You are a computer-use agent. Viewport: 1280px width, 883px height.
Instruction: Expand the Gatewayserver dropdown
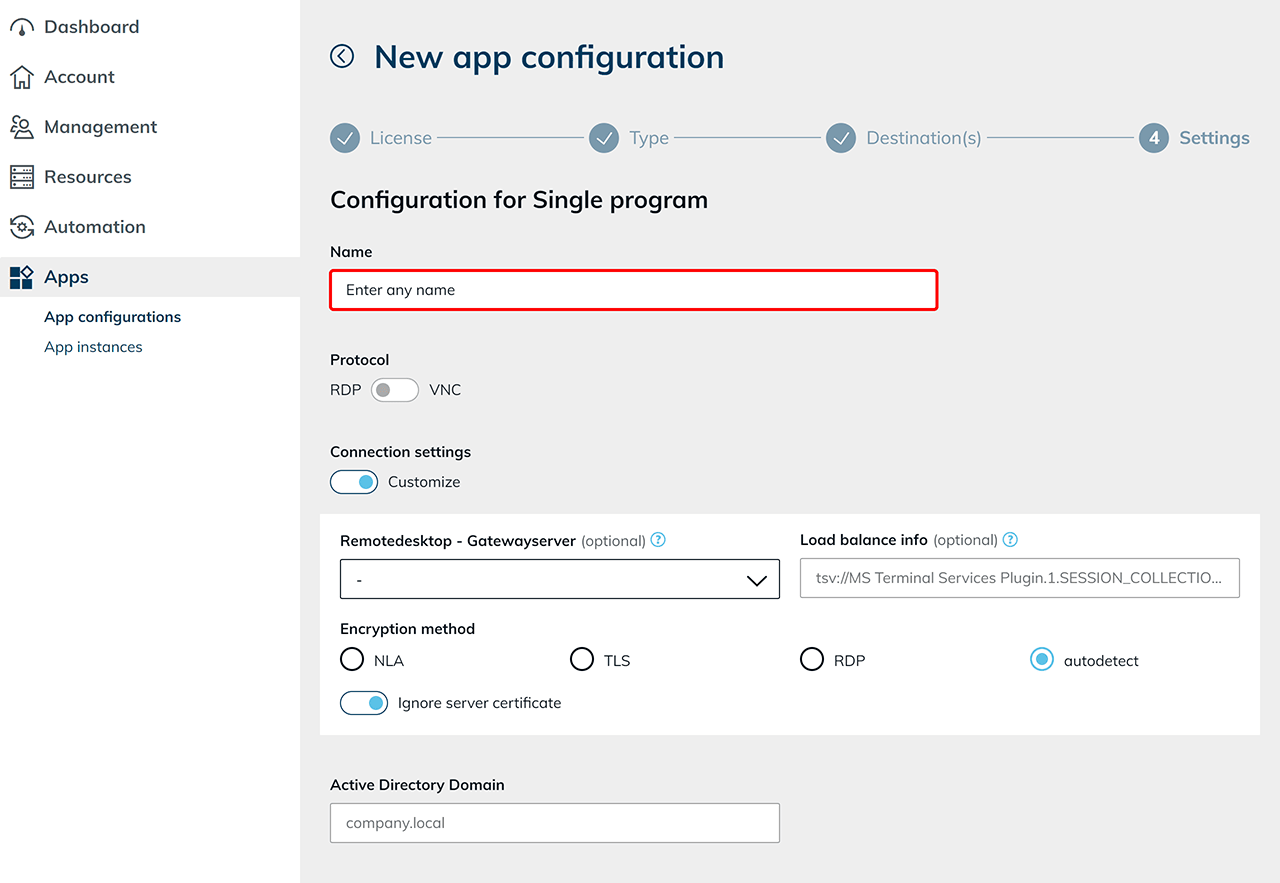559,579
